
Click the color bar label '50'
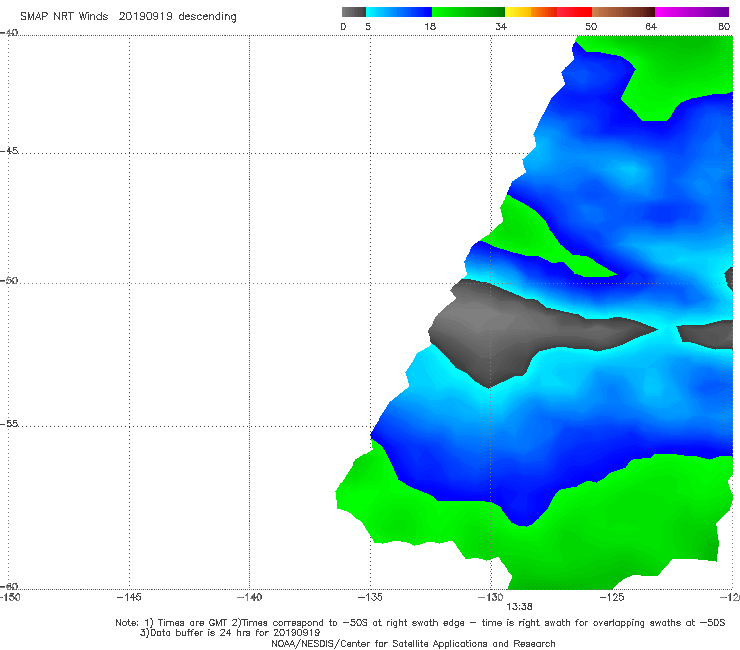[591, 27]
